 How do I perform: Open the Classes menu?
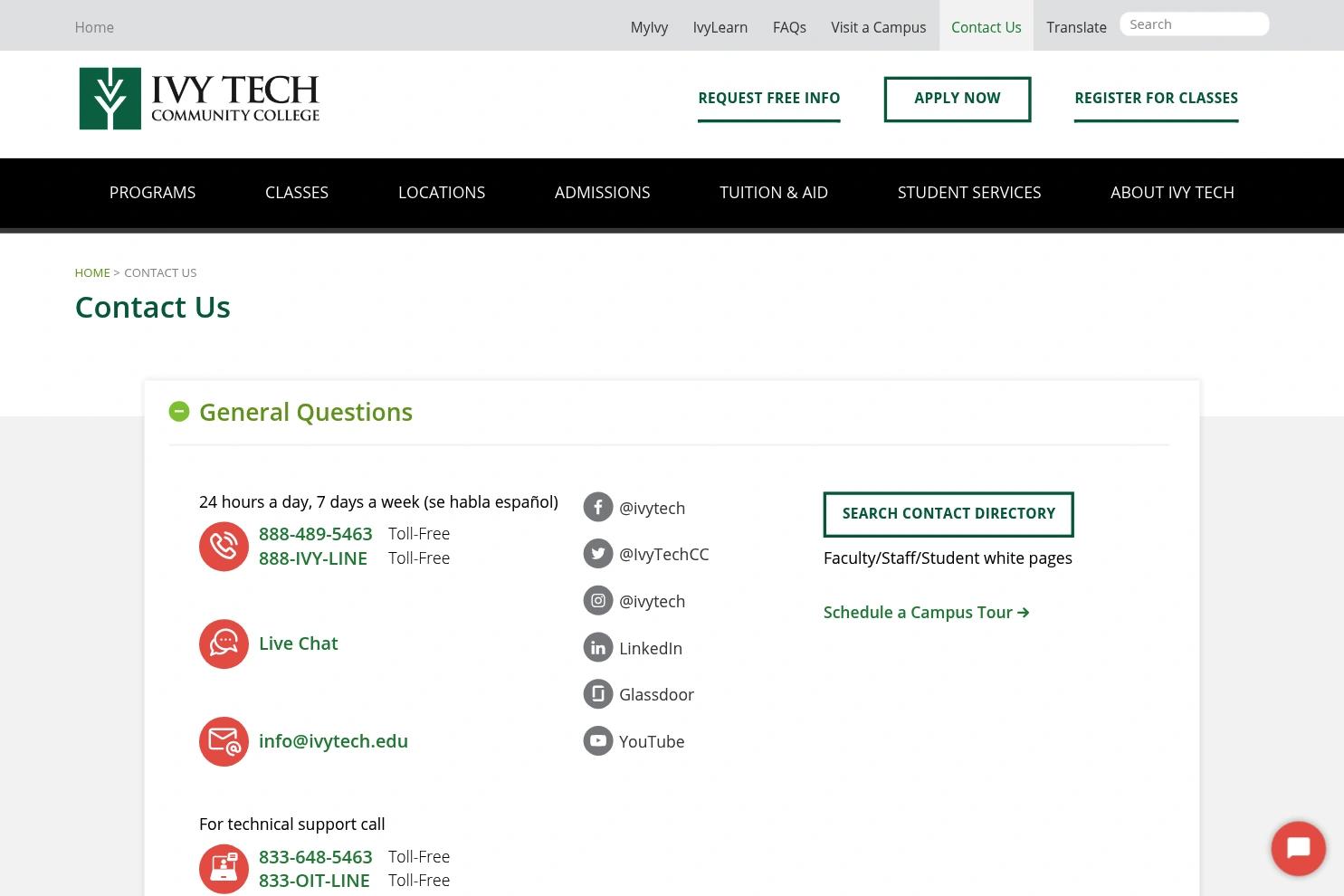click(x=297, y=193)
